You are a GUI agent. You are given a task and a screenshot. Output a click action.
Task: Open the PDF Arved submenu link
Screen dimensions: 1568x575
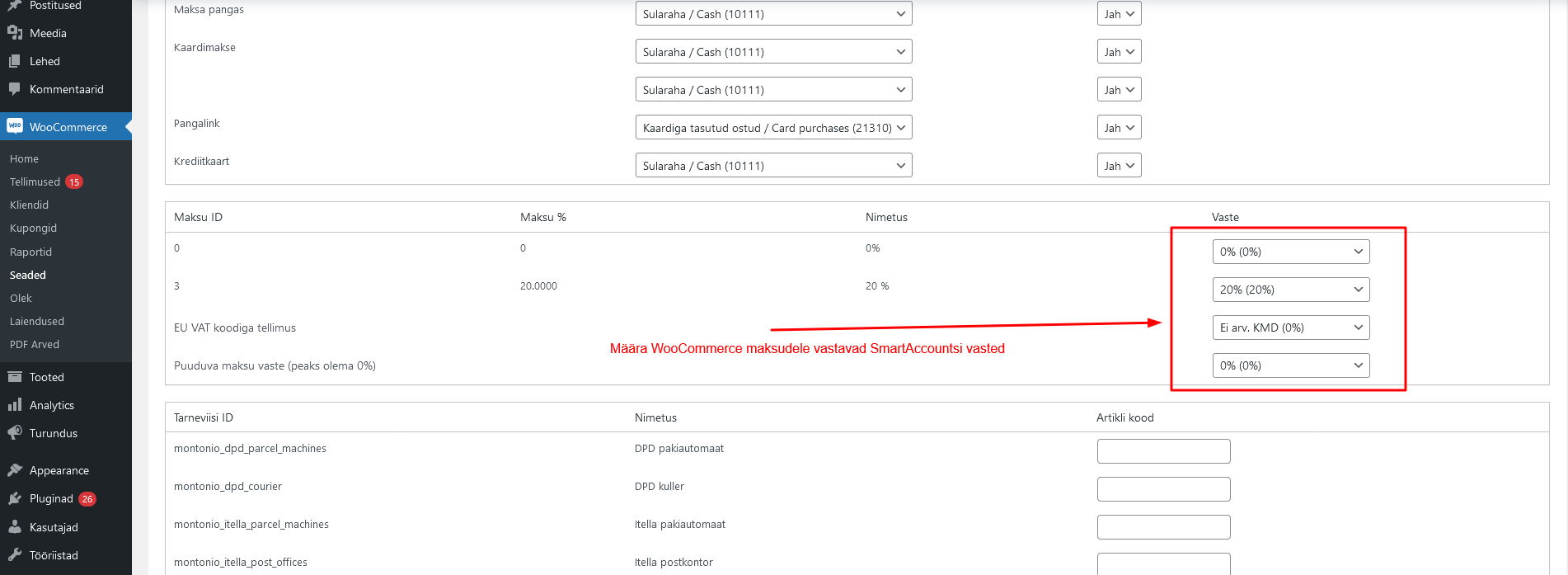click(x=35, y=344)
